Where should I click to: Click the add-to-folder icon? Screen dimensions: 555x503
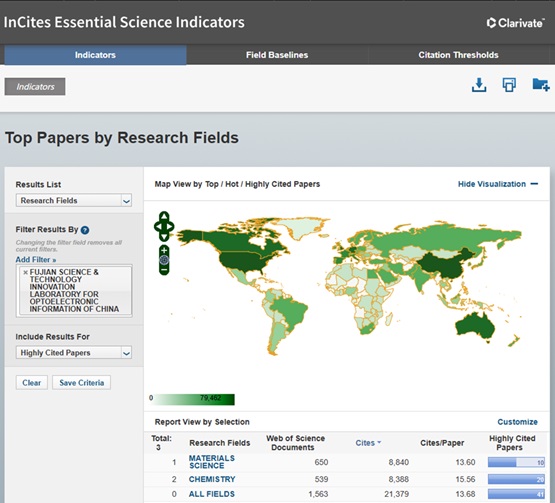[x=540, y=85]
